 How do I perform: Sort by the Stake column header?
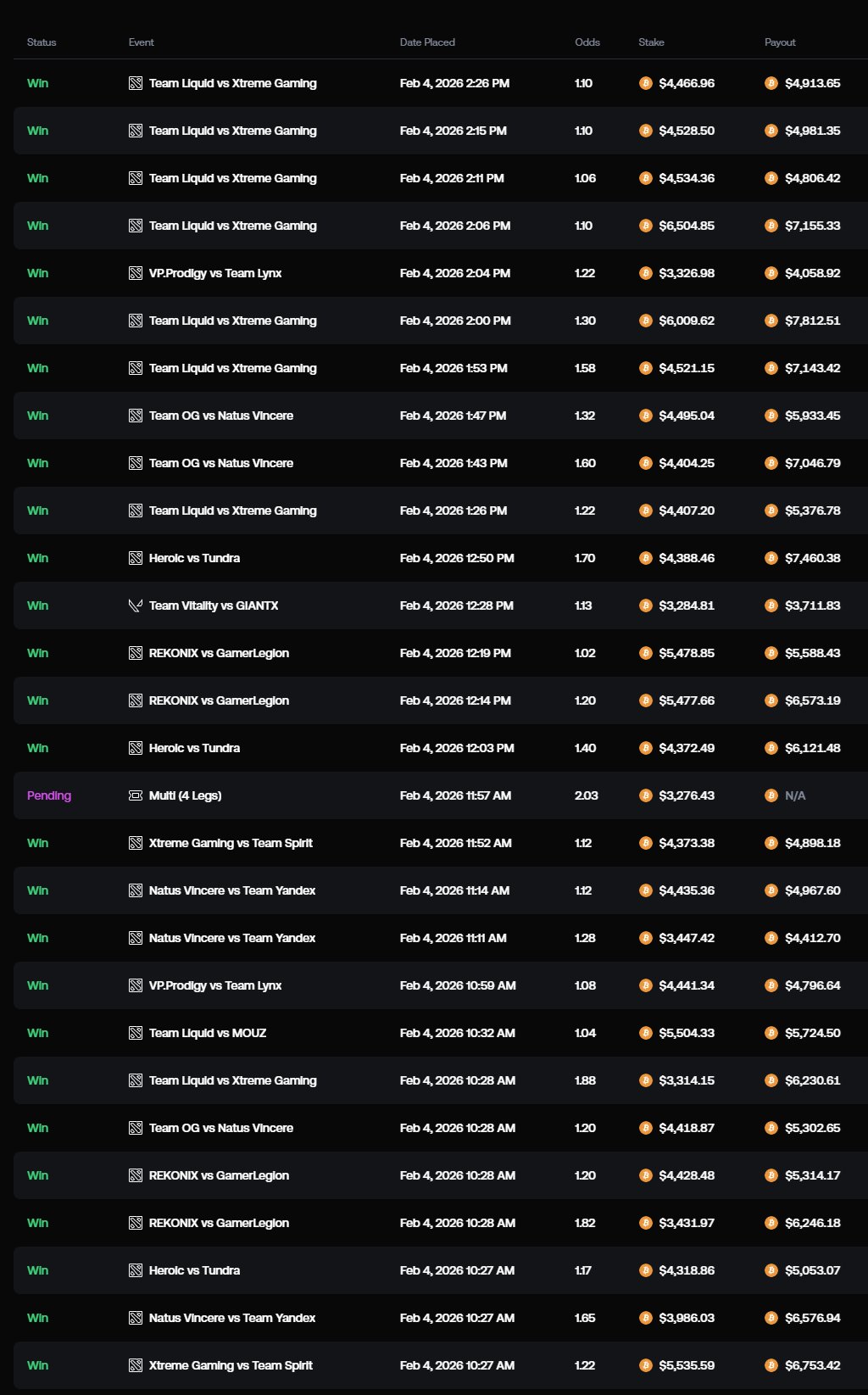[651, 42]
